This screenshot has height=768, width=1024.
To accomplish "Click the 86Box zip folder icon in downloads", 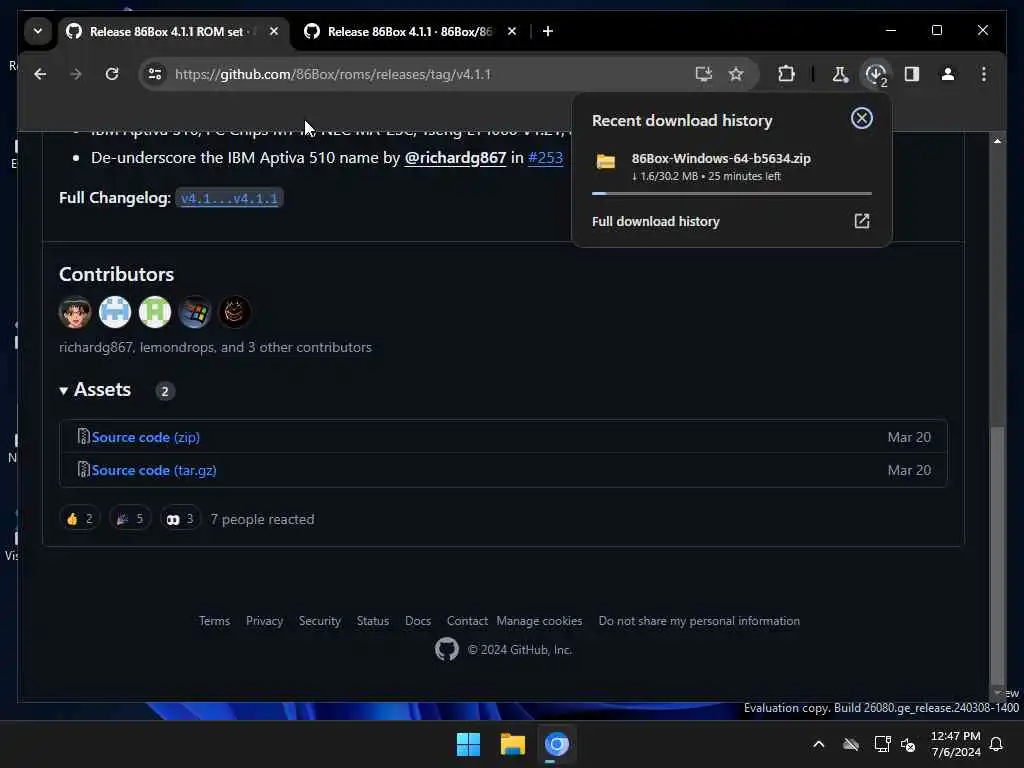I will pyautogui.click(x=605, y=161).
